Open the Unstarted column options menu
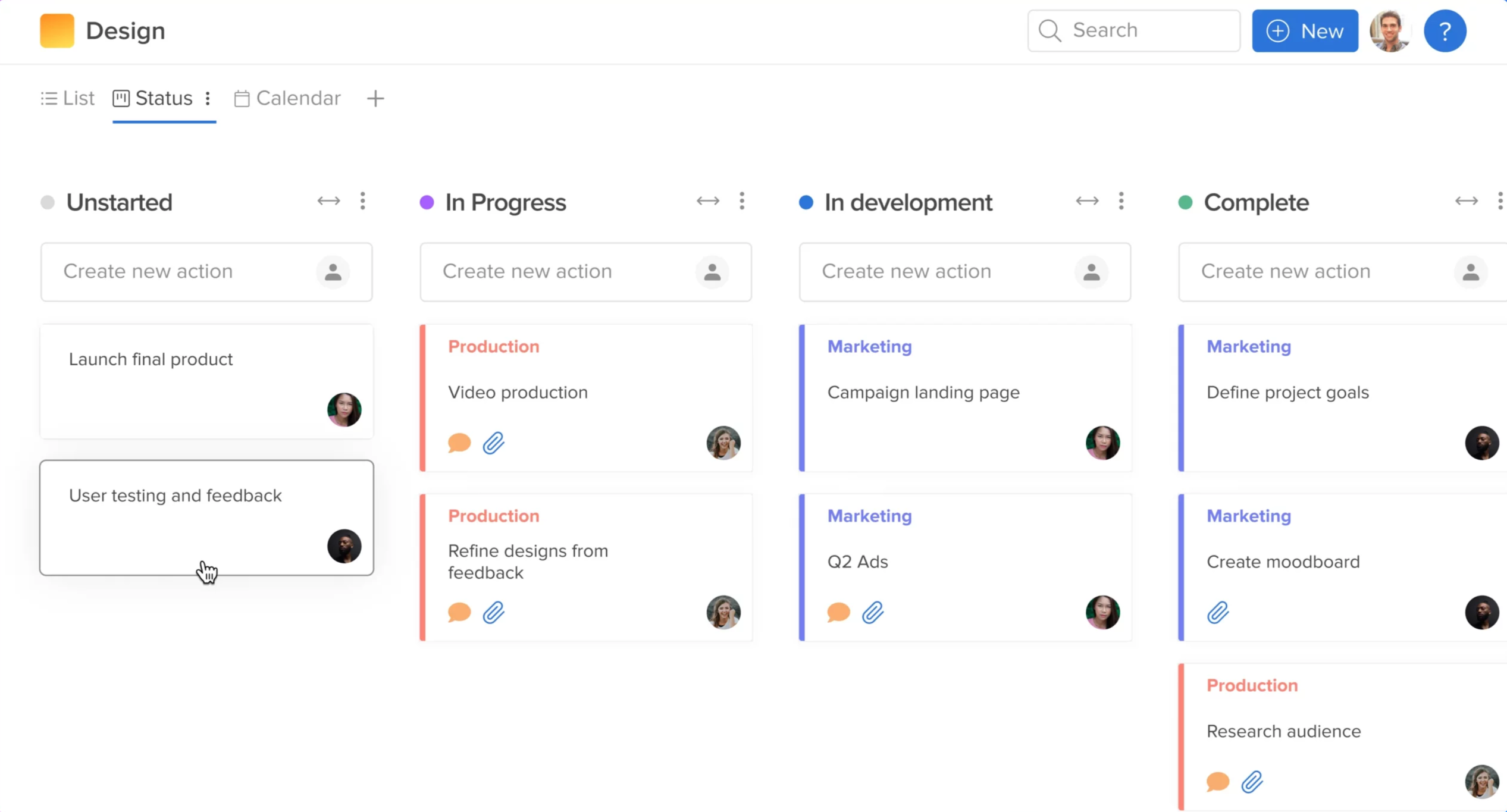This screenshot has height=812, width=1507. pyautogui.click(x=362, y=202)
